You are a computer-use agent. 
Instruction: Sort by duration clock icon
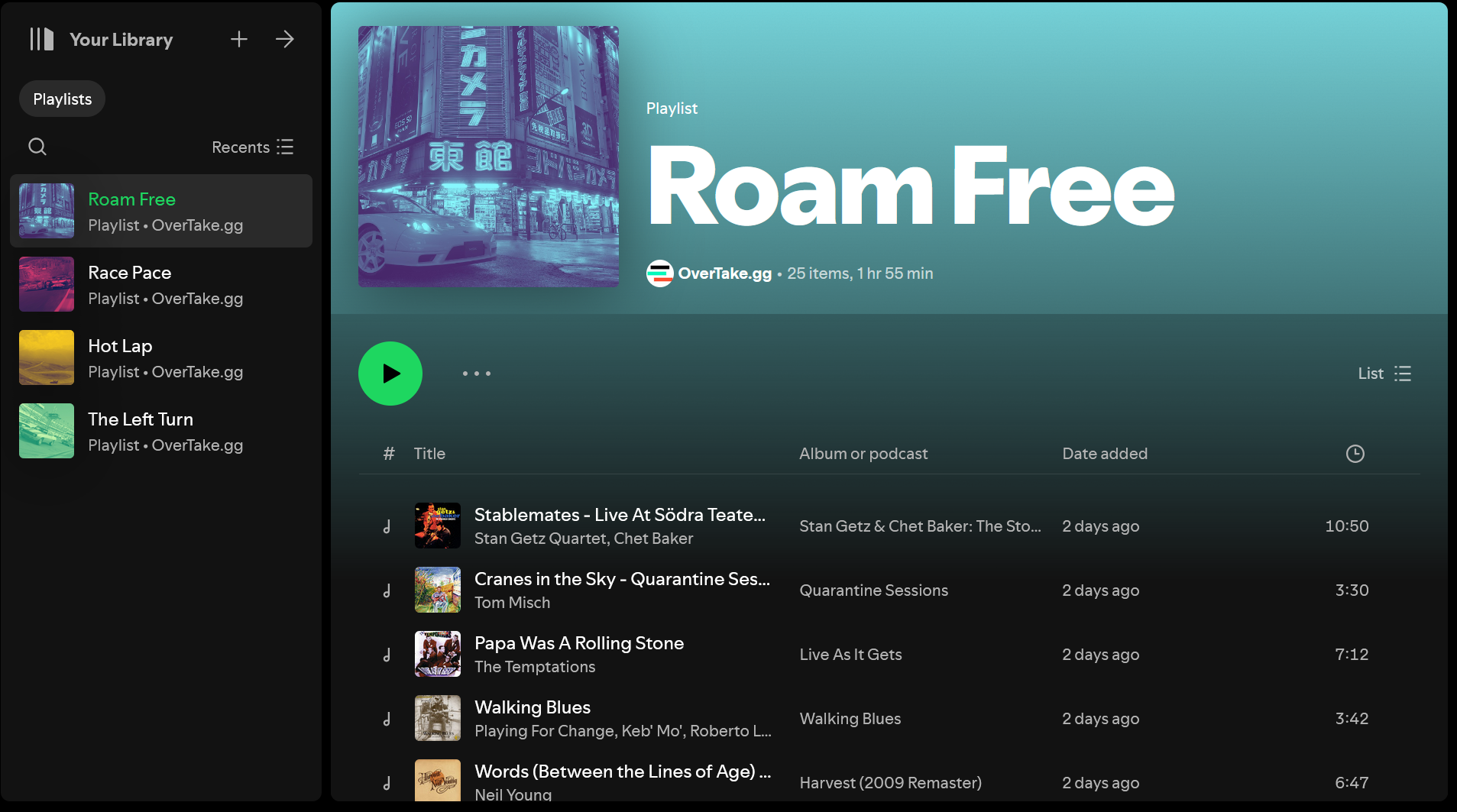tap(1355, 454)
